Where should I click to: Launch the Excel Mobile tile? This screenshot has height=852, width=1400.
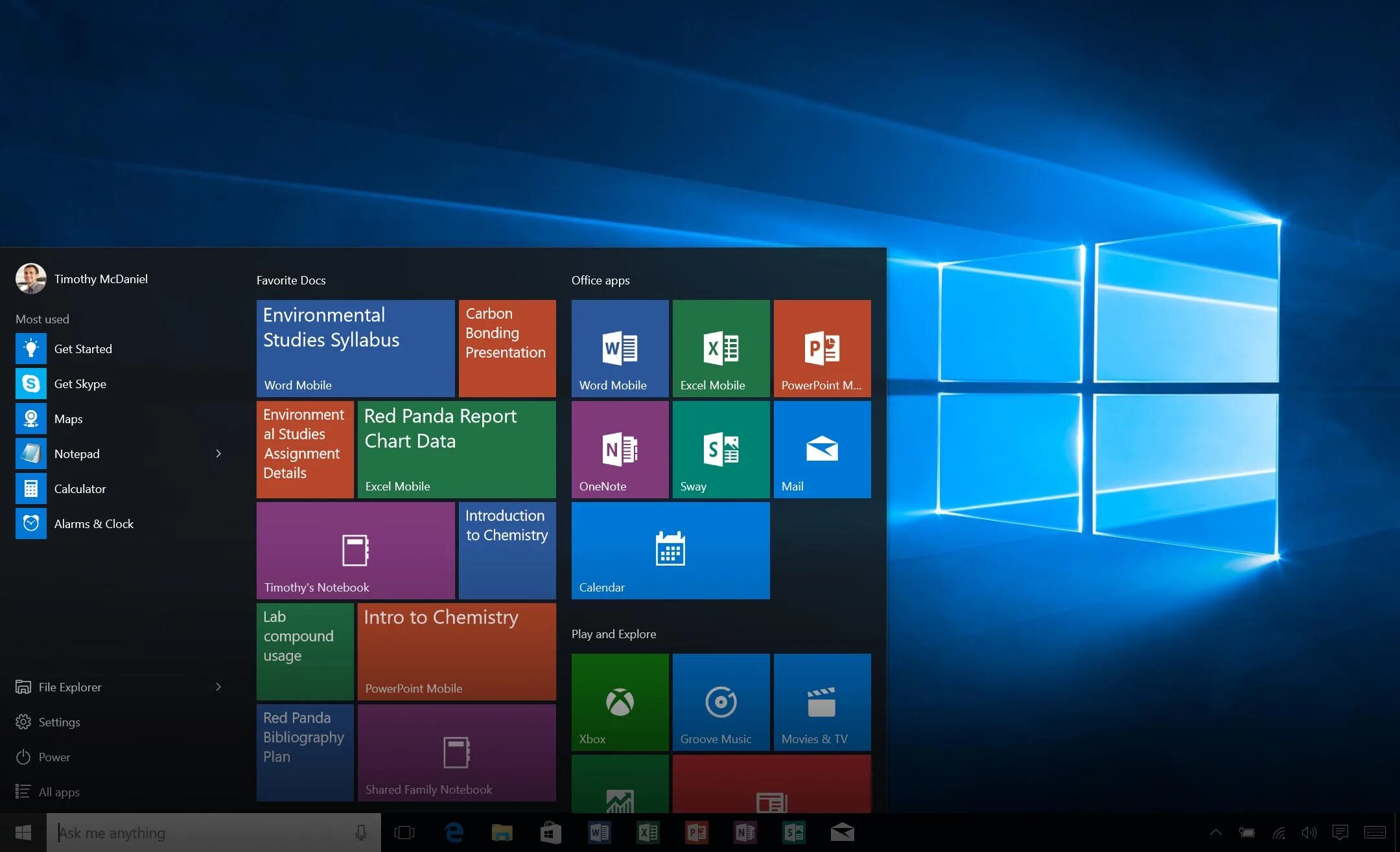tap(721, 349)
